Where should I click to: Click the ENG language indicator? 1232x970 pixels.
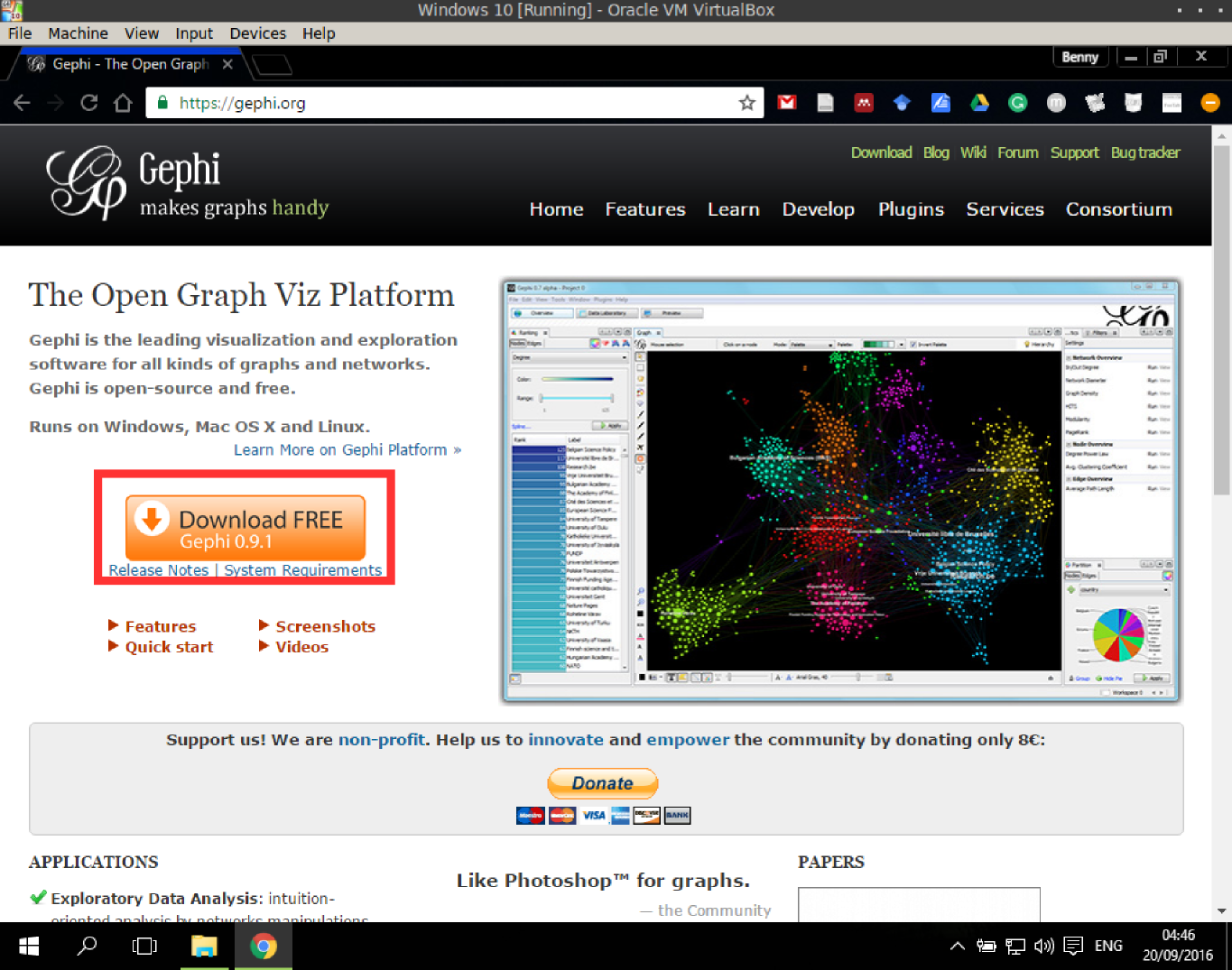pos(1108,946)
